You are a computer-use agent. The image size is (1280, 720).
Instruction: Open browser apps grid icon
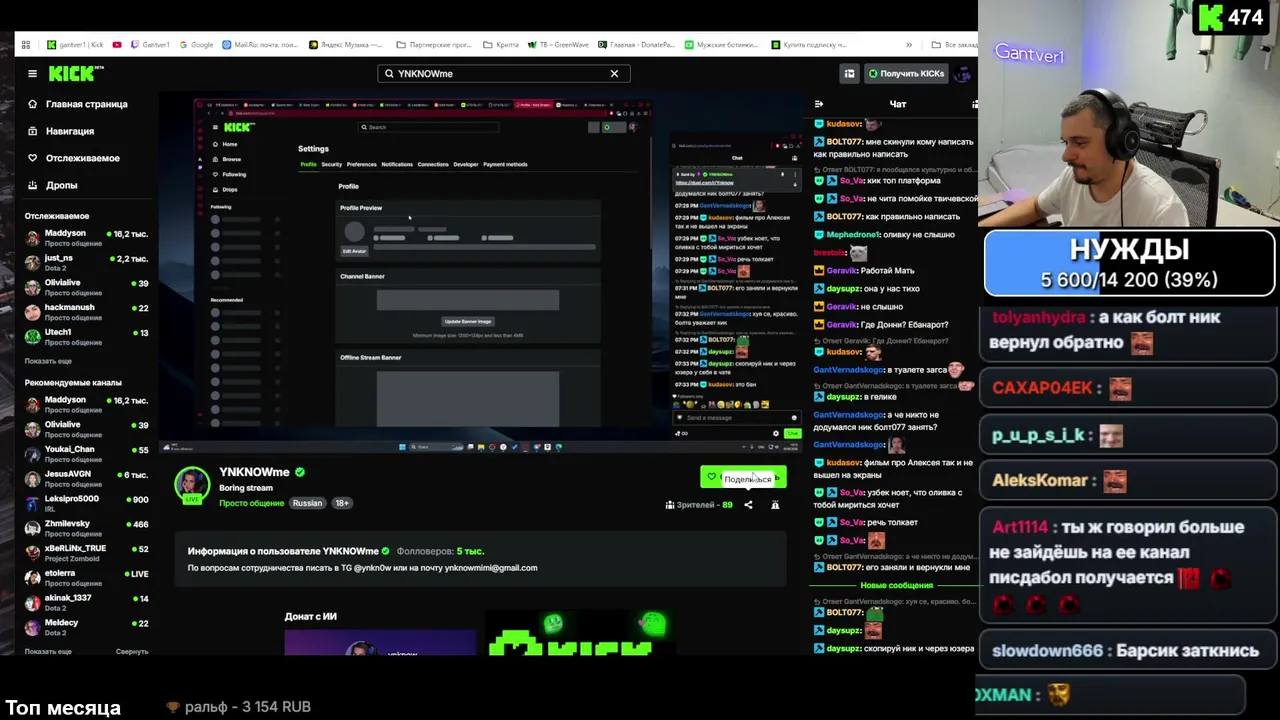click(x=25, y=45)
